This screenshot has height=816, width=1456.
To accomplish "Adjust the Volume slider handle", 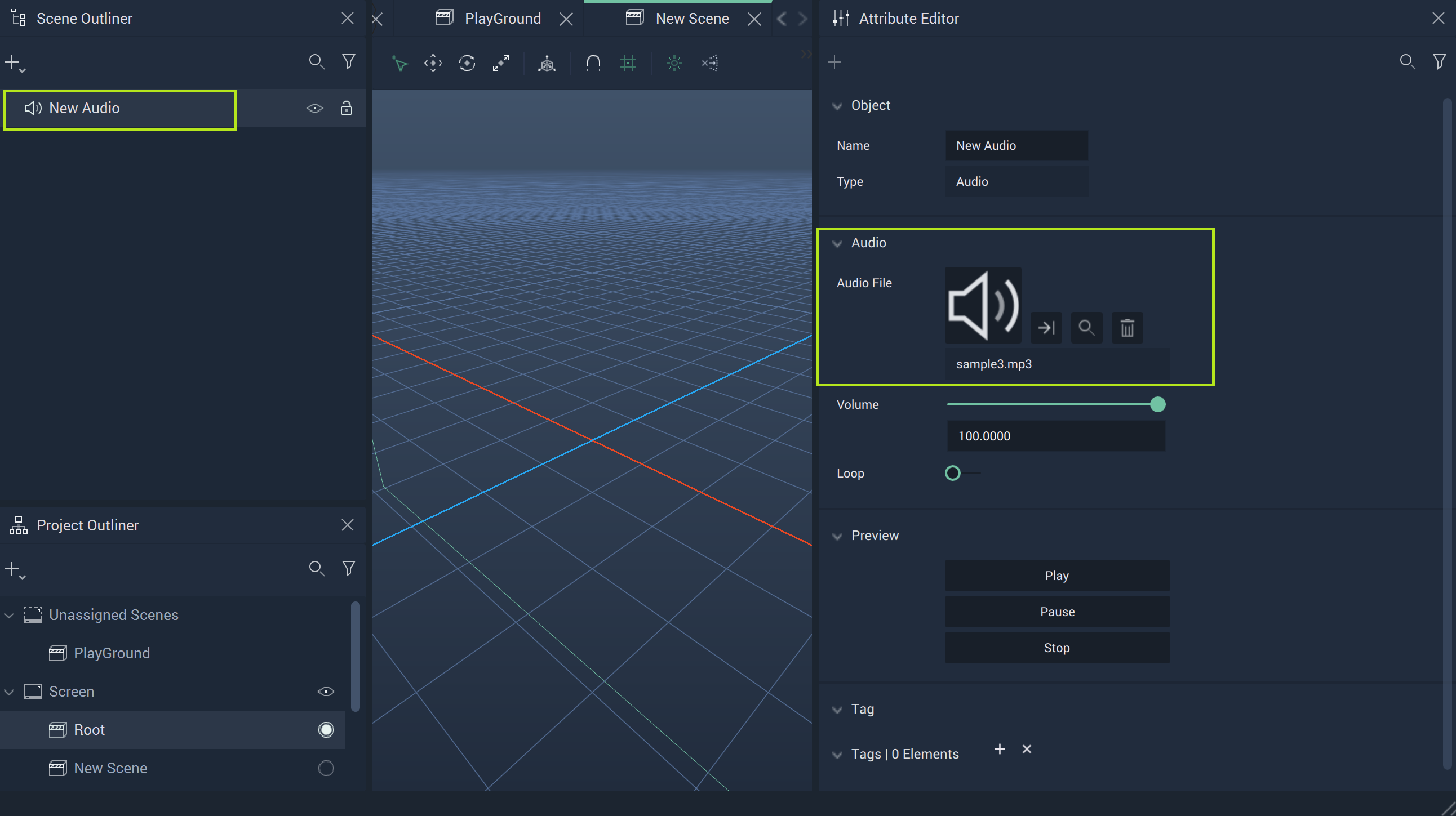I will 1157,405.
